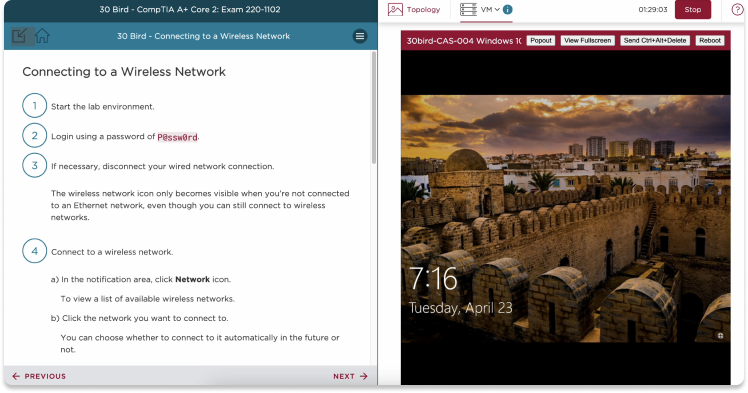Click the VM server stack icon
This screenshot has height=393, width=748.
pos(468,10)
